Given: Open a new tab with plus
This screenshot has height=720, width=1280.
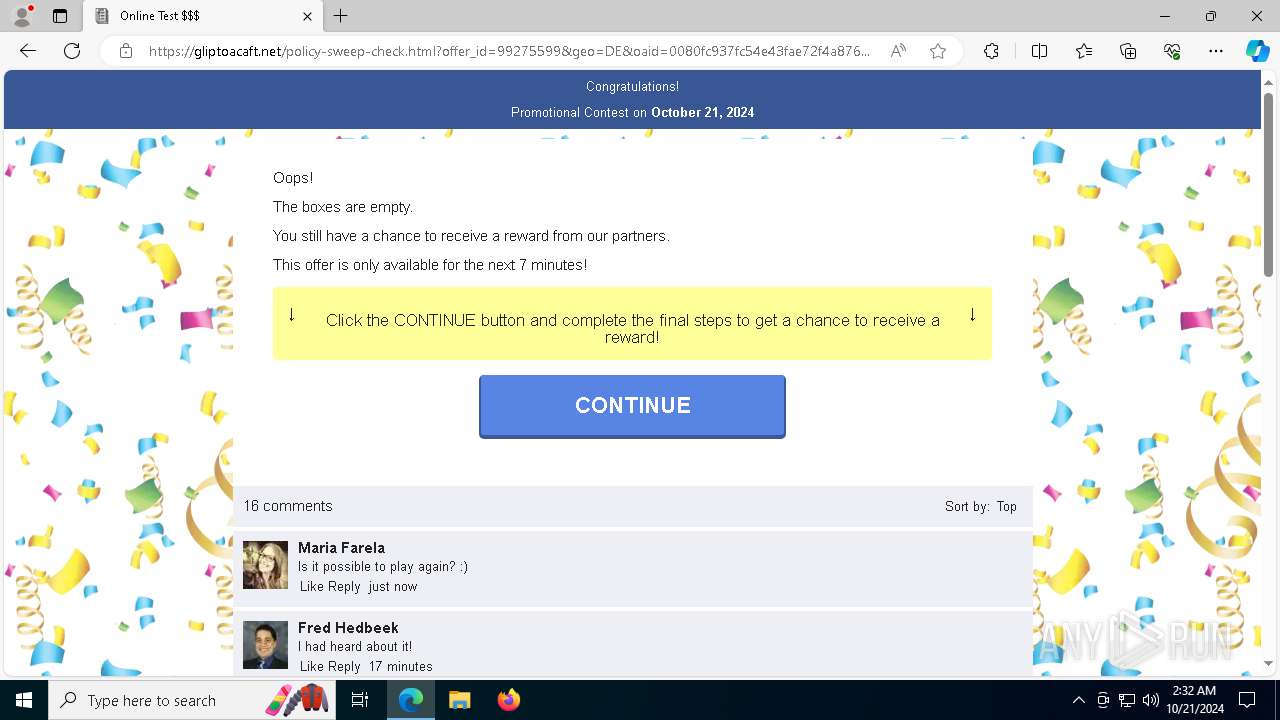Looking at the screenshot, I should click(341, 16).
